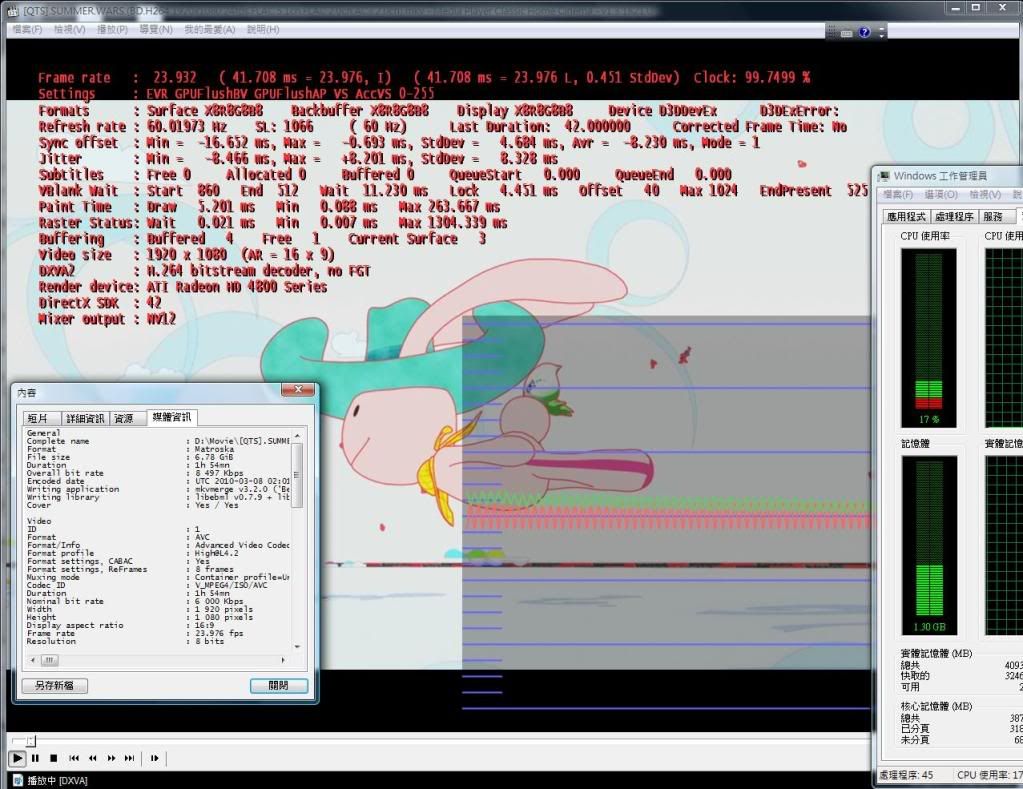
Task: Step forward one frame
Action: click(x=155, y=758)
